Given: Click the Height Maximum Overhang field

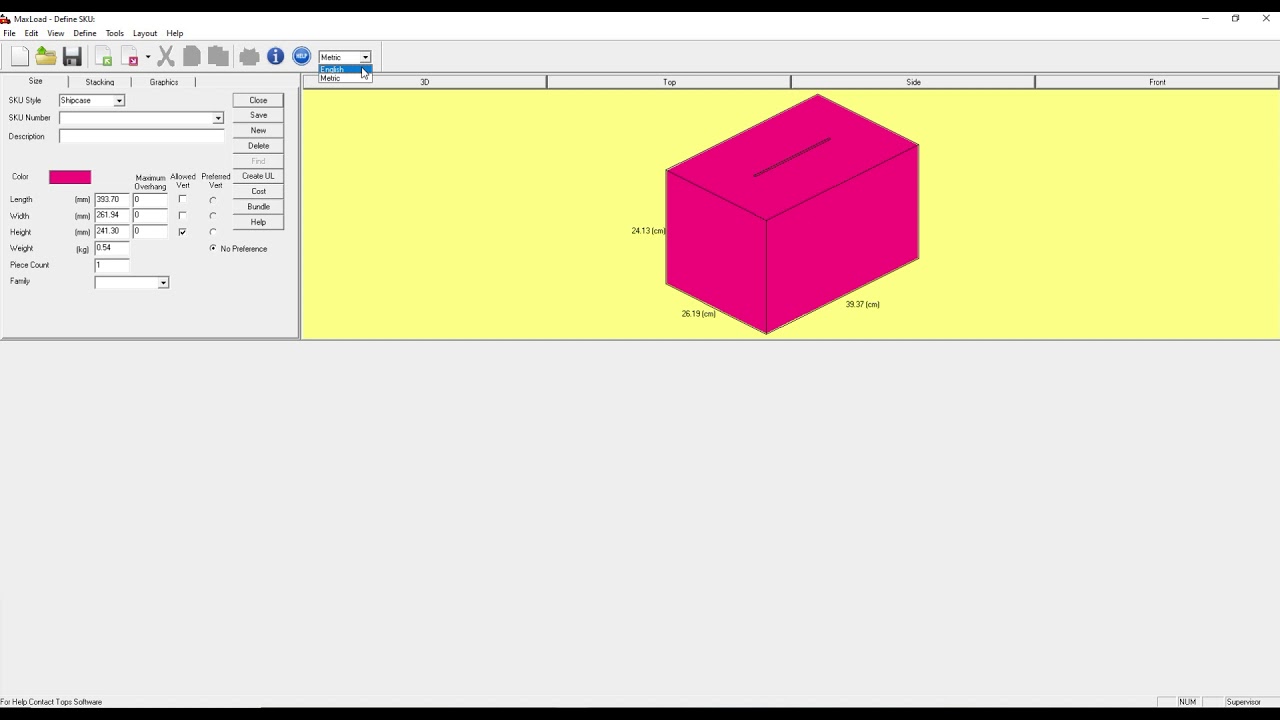Looking at the screenshot, I should click(x=150, y=232).
